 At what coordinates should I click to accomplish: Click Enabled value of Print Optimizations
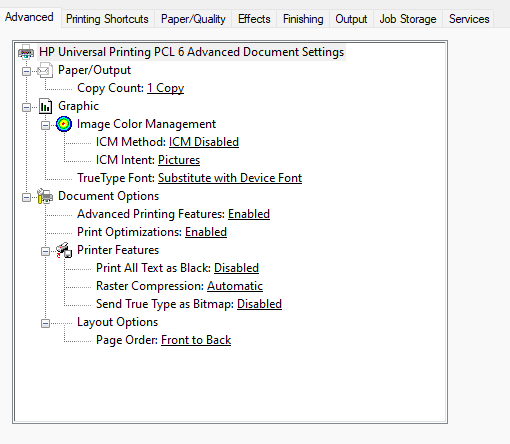coord(206,232)
